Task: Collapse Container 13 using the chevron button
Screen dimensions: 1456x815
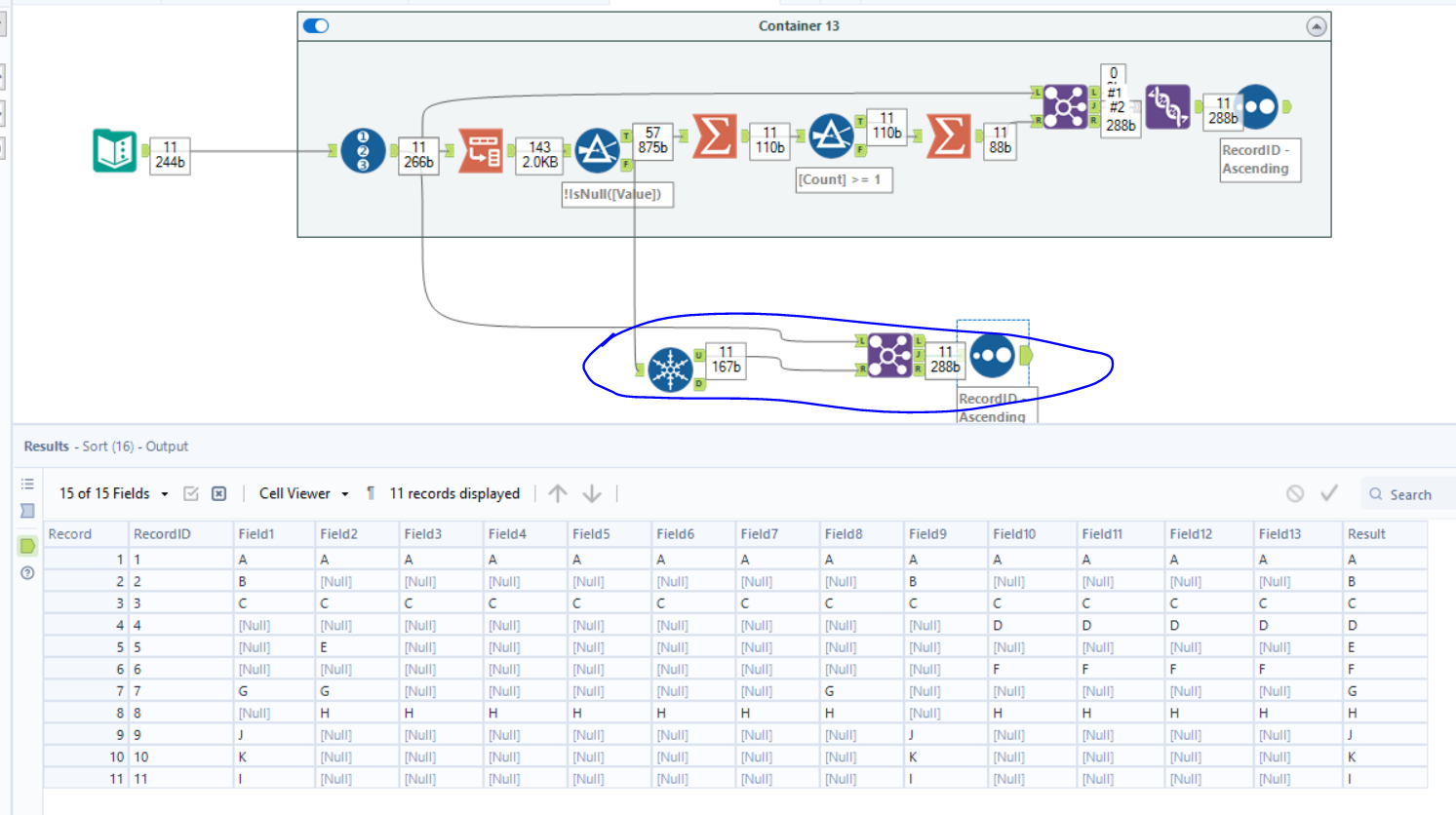Action: (x=1318, y=26)
